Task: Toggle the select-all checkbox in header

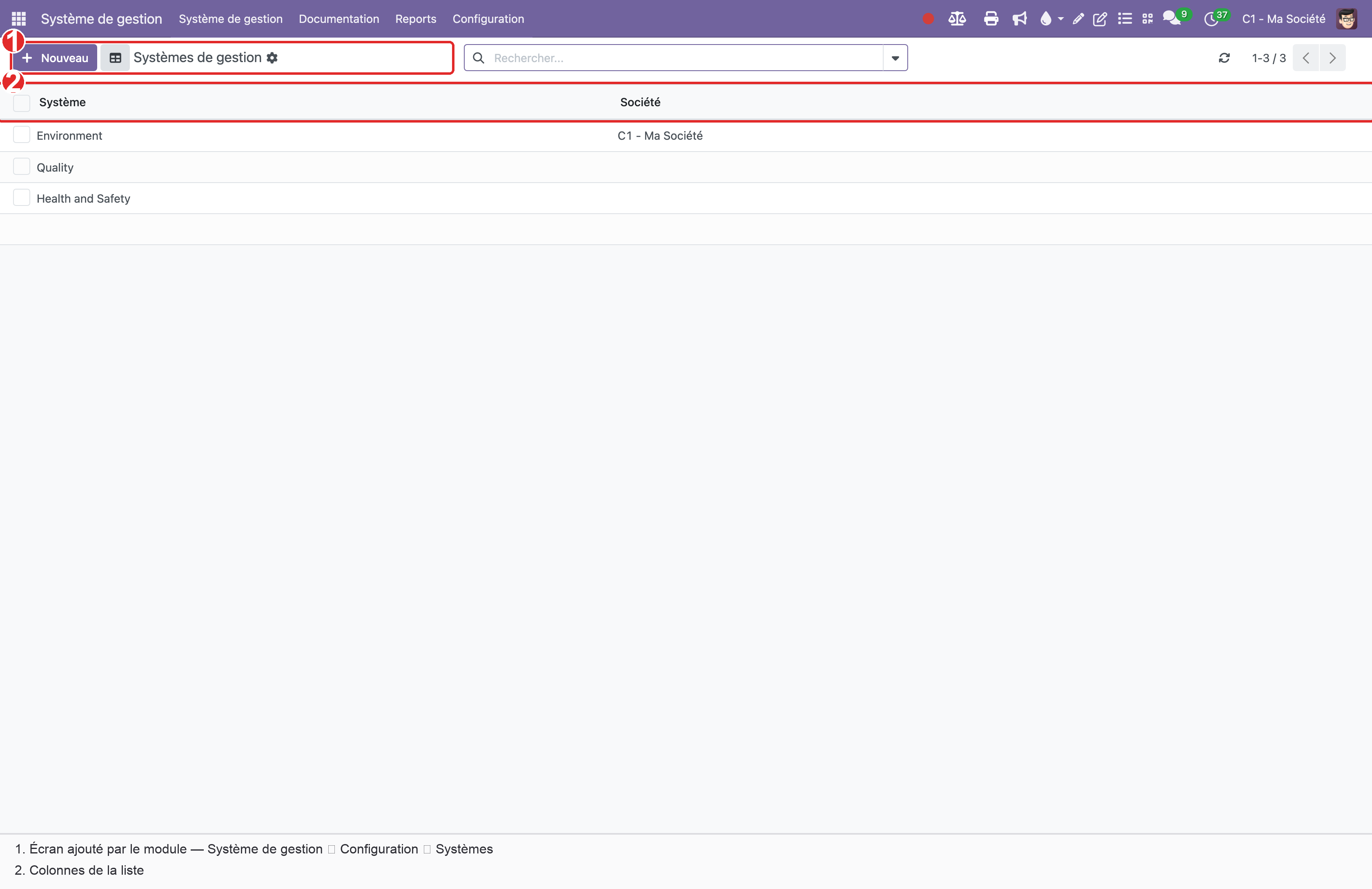Action: click(x=21, y=103)
